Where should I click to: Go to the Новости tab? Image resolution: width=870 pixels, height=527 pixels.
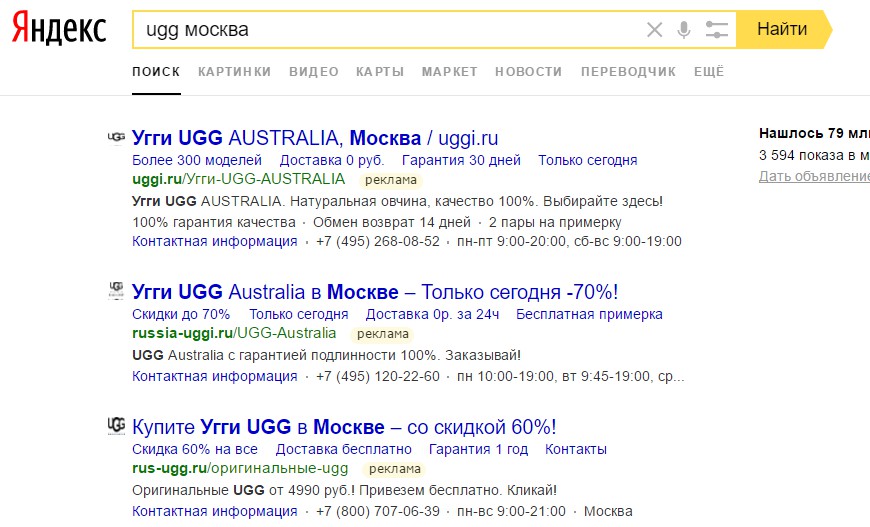coord(529,72)
